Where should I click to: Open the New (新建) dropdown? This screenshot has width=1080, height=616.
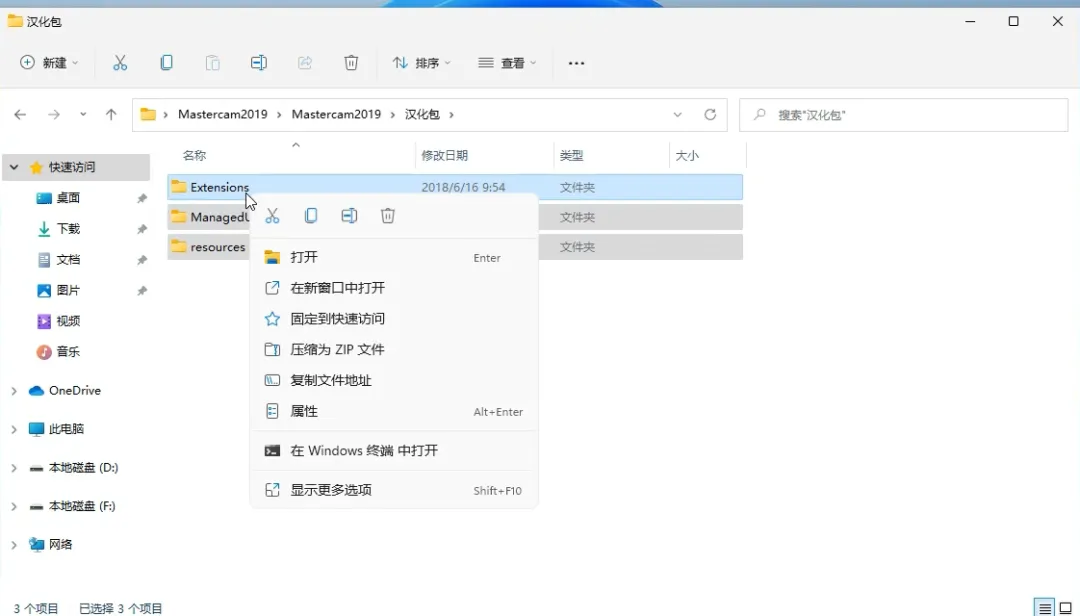click(x=49, y=63)
